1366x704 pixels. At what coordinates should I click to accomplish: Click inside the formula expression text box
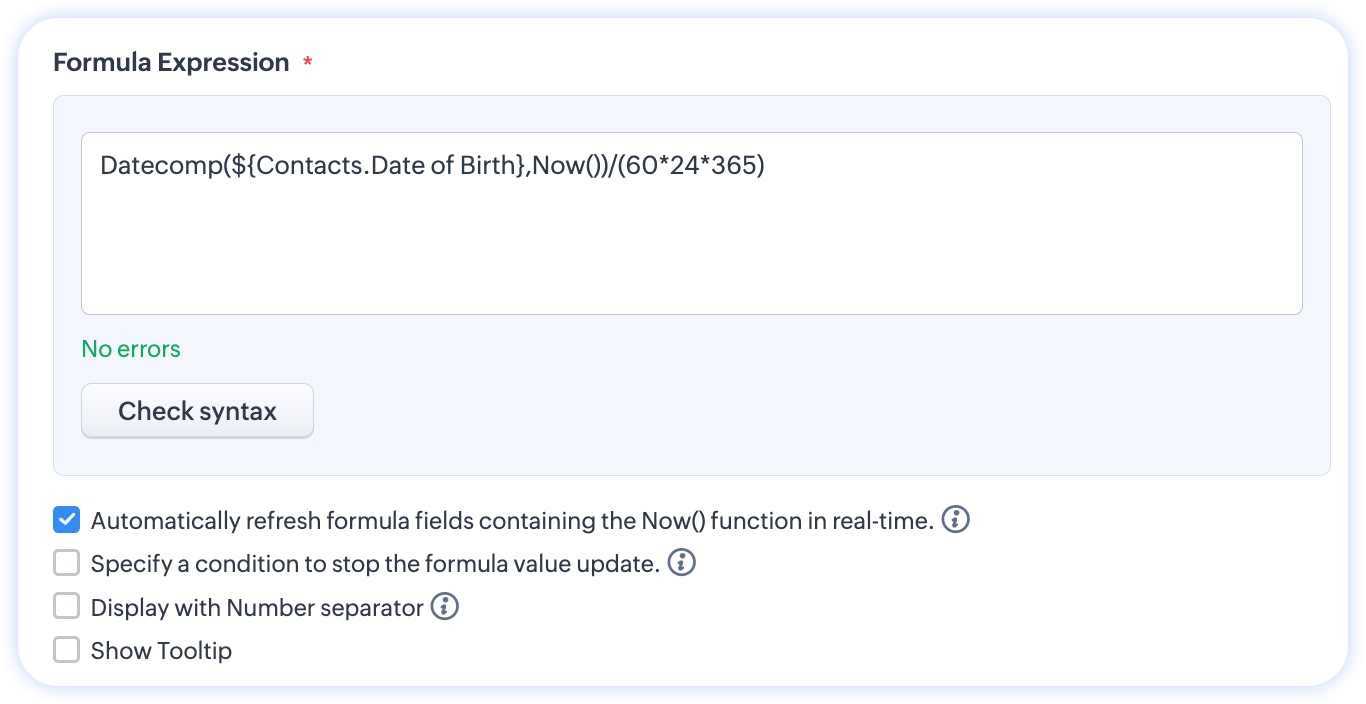[x=690, y=250]
